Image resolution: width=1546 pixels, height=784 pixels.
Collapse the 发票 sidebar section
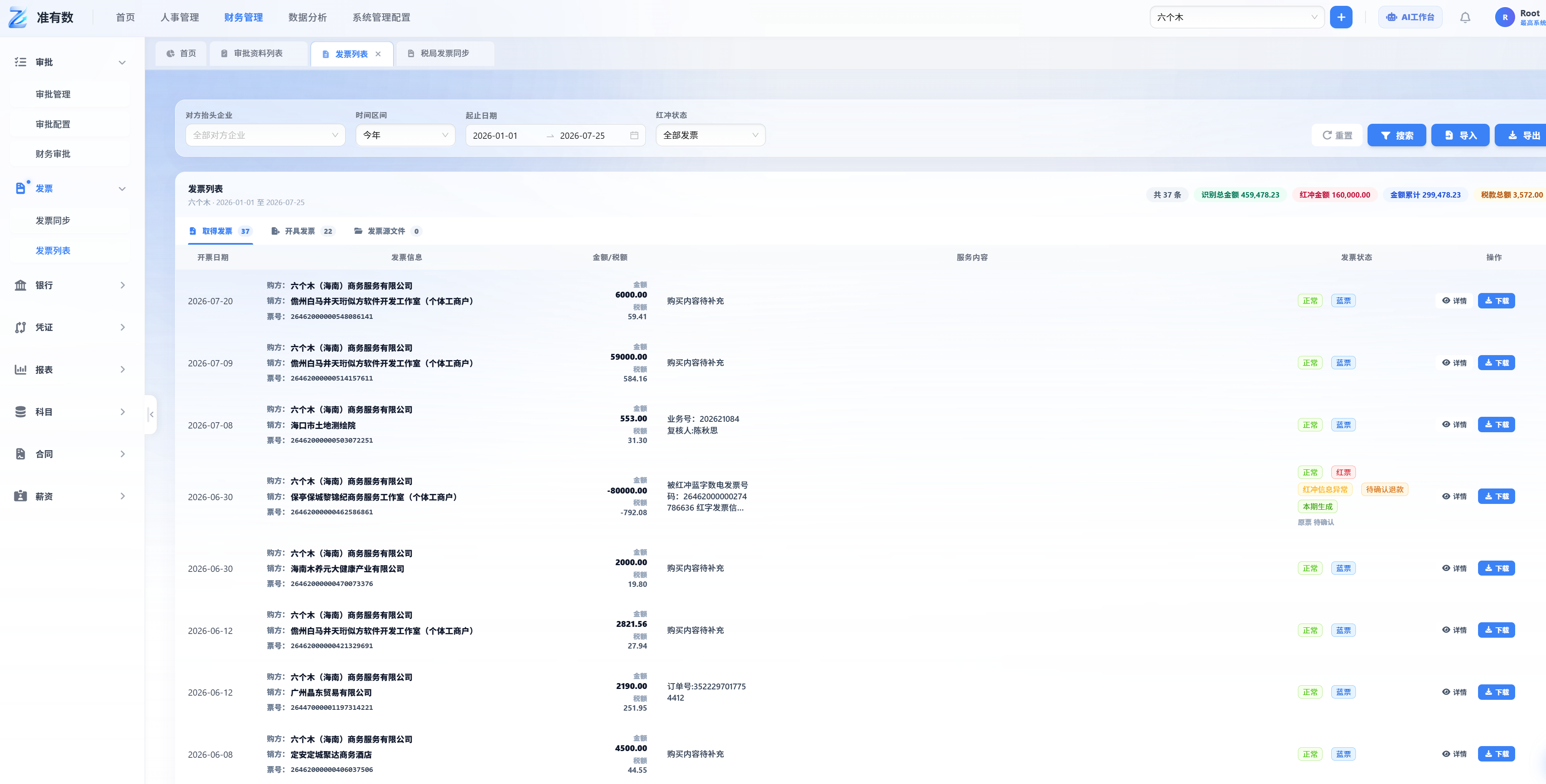(122, 189)
